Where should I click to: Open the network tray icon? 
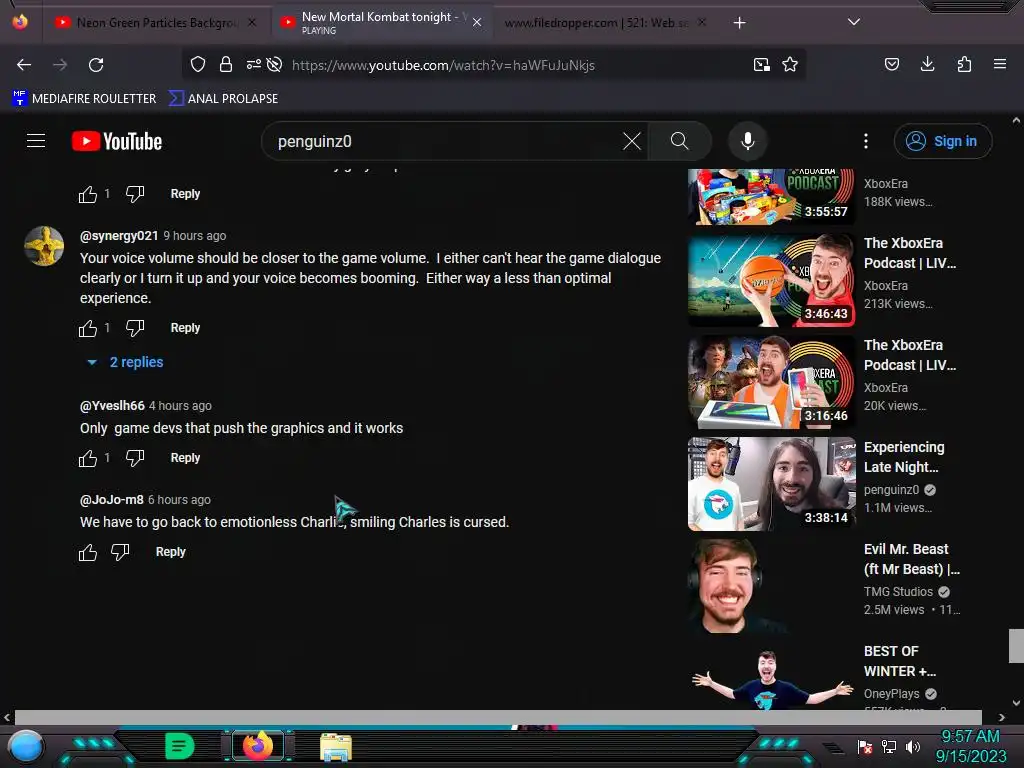click(888, 747)
